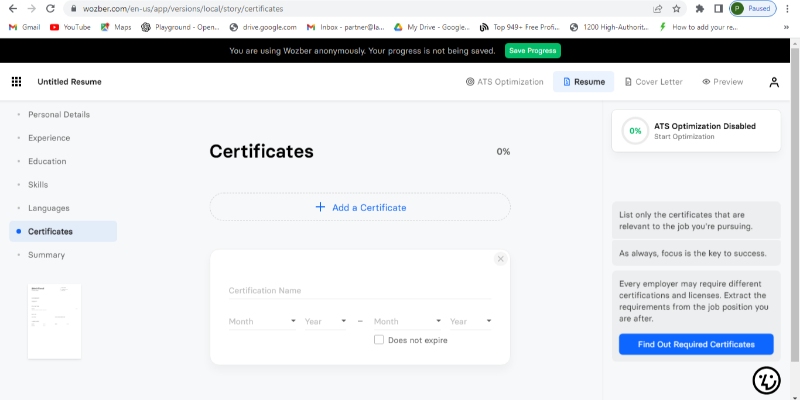The width and height of the screenshot is (800, 400).
Task: Click the 0% ATS progress circle
Action: click(x=635, y=131)
